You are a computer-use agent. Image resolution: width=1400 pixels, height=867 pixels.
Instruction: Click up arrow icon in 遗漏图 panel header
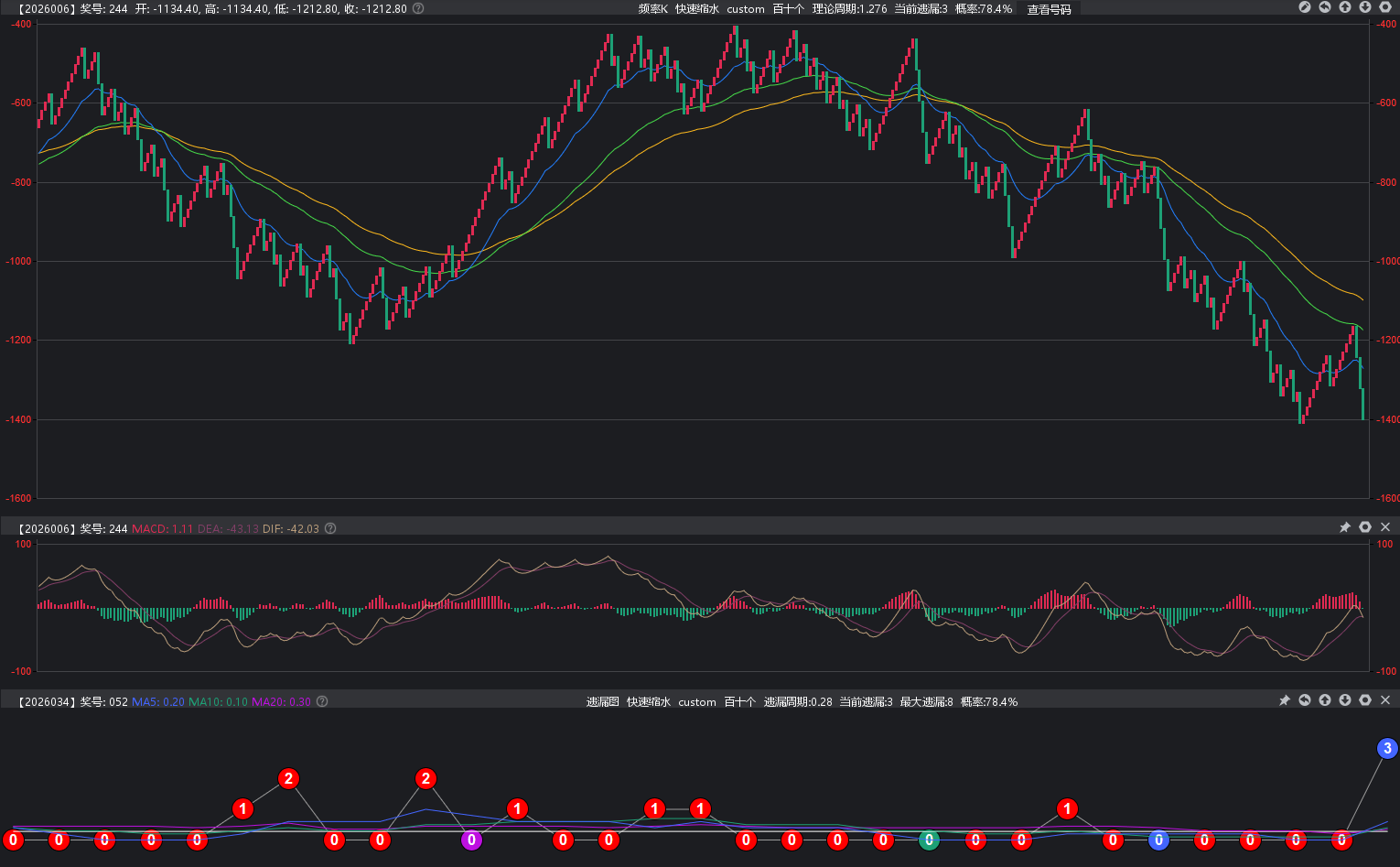1325,700
